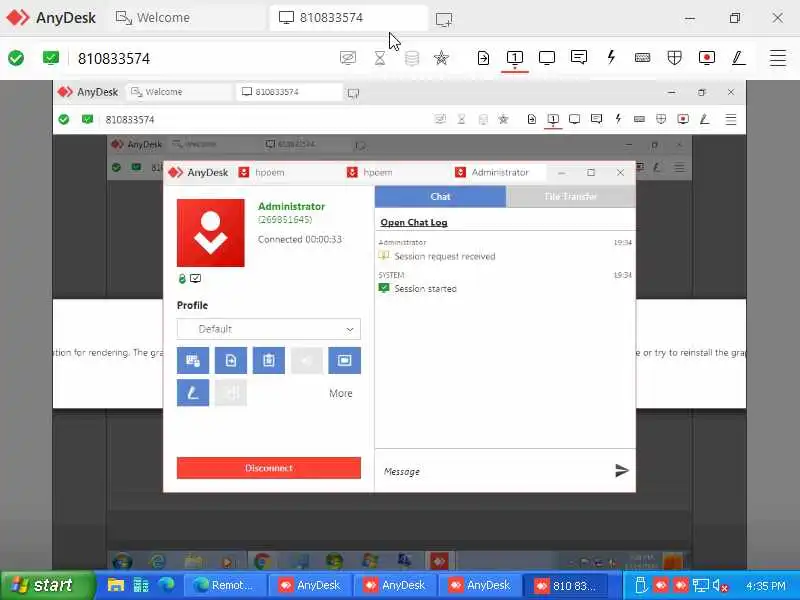Open the shield permissions icon in outer toolbar
The width and height of the screenshot is (800, 600).
point(674,58)
